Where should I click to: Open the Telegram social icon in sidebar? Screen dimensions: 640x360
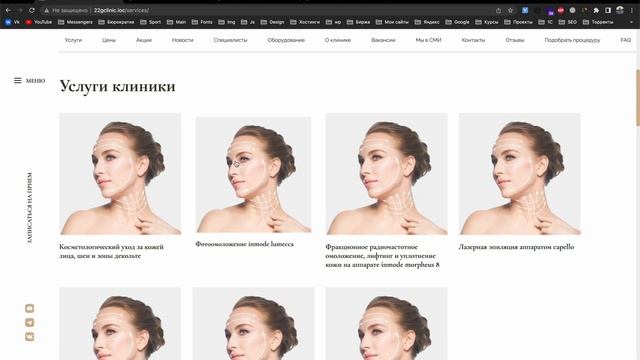[x=29, y=322]
